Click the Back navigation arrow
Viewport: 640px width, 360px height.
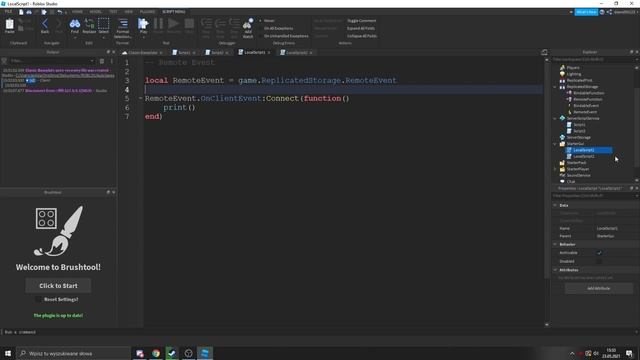coord(45,24)
